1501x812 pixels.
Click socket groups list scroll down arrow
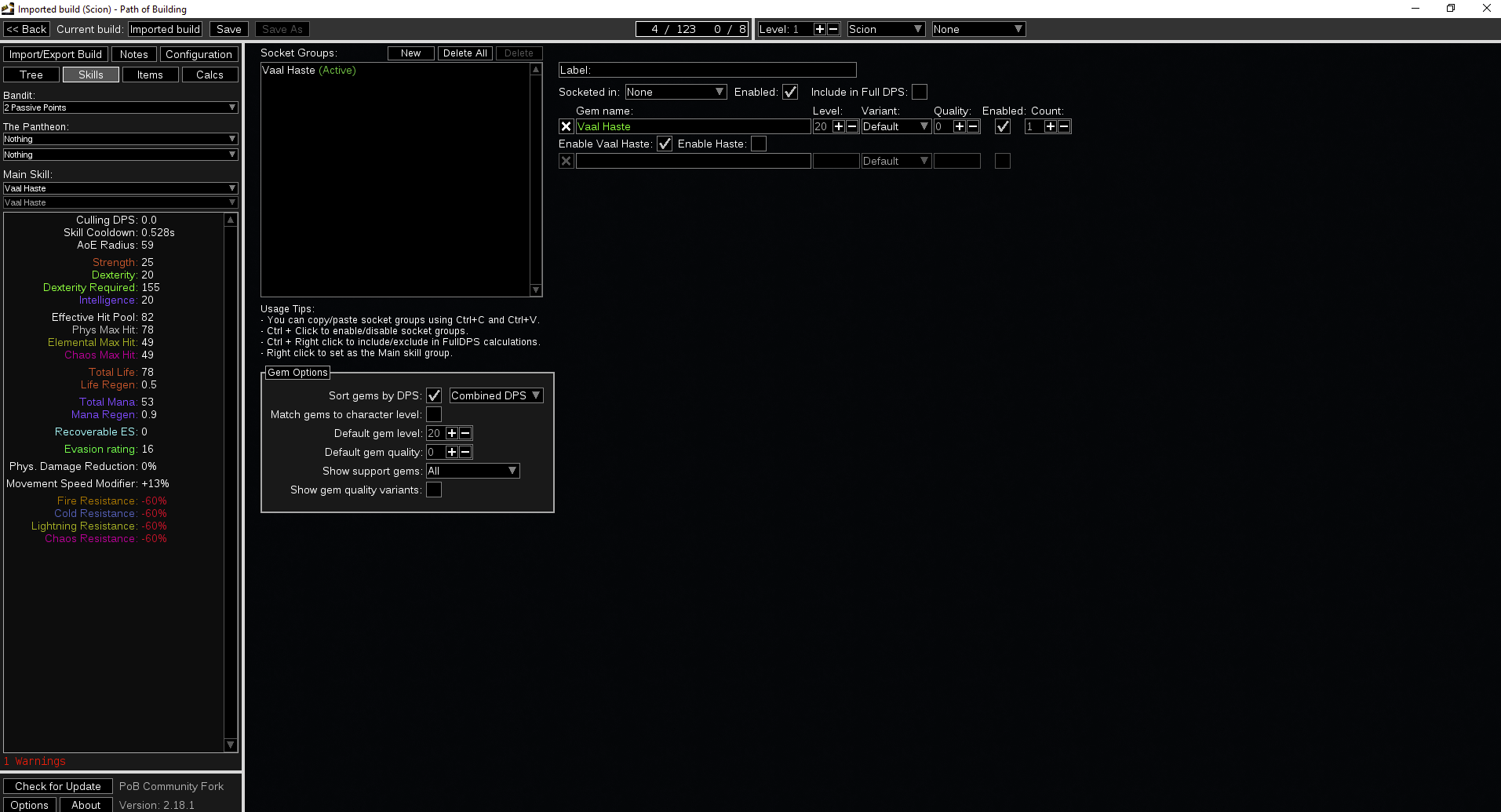536,289
